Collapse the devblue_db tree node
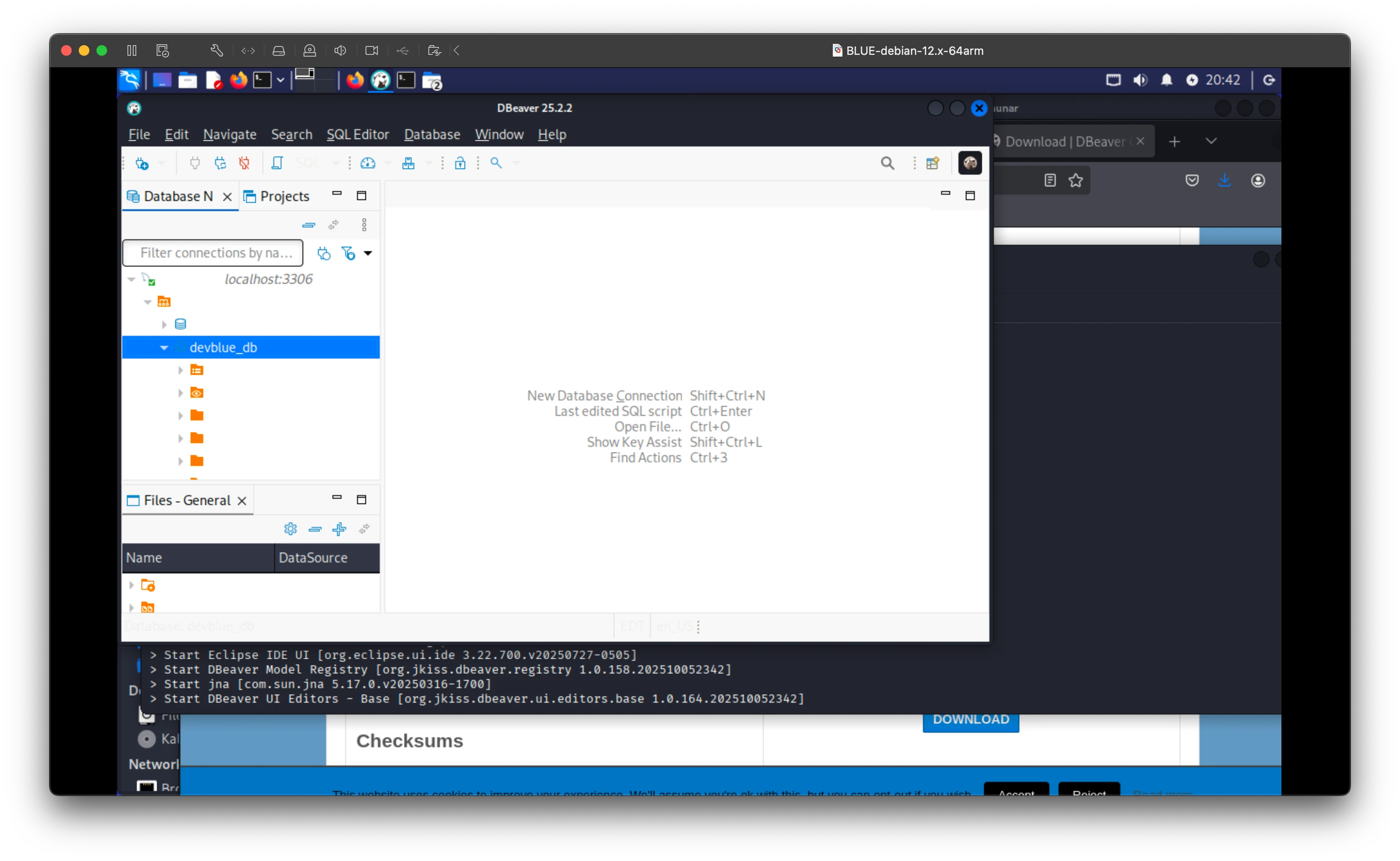Image resolution: width=1400 pixels, height=861 pixels. pyautogui.click(x=164, y=347)
